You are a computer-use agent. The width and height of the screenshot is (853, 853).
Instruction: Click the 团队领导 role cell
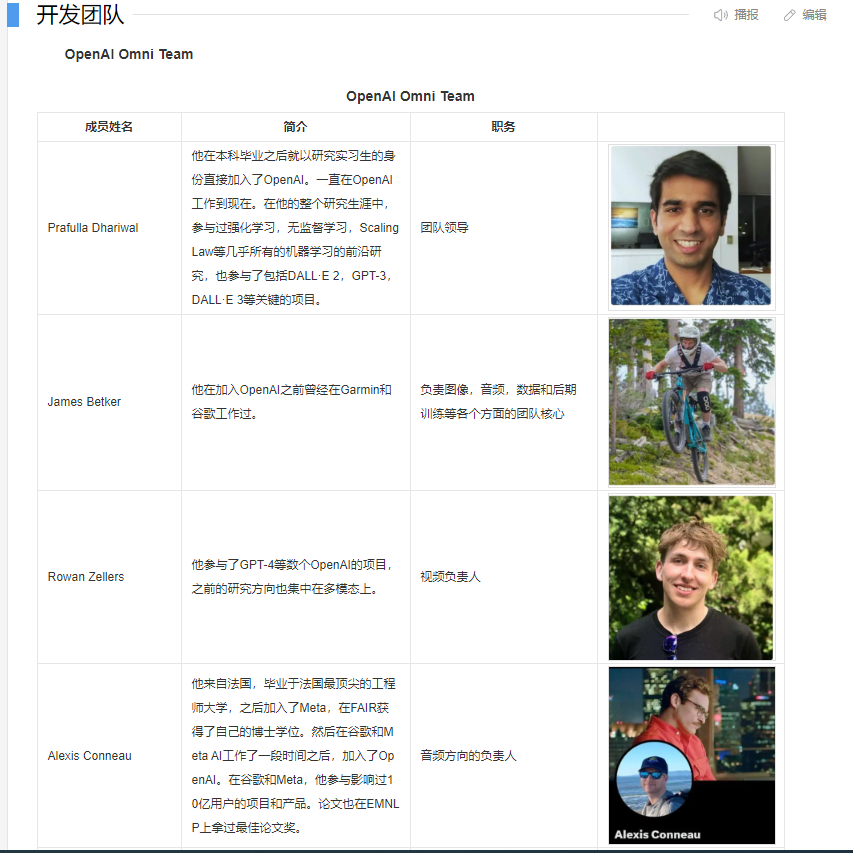click(x=444, y=227)
